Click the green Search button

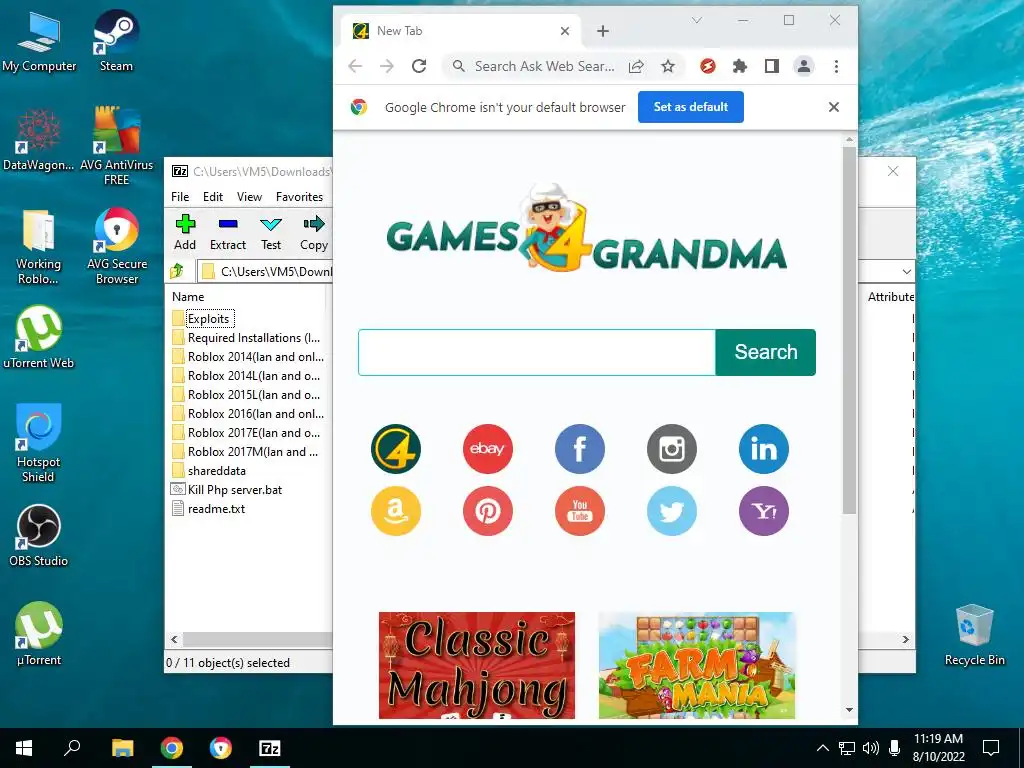click(765, 352)
